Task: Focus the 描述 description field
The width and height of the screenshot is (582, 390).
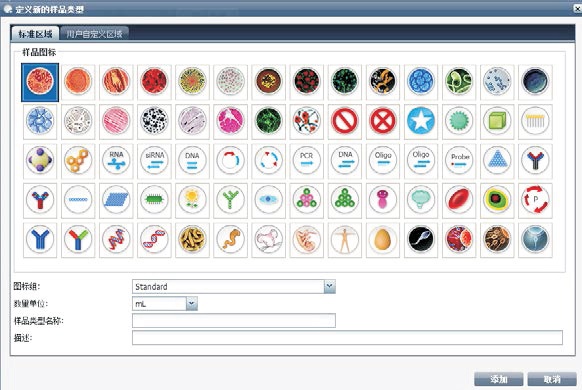Action: coord(347,338)
